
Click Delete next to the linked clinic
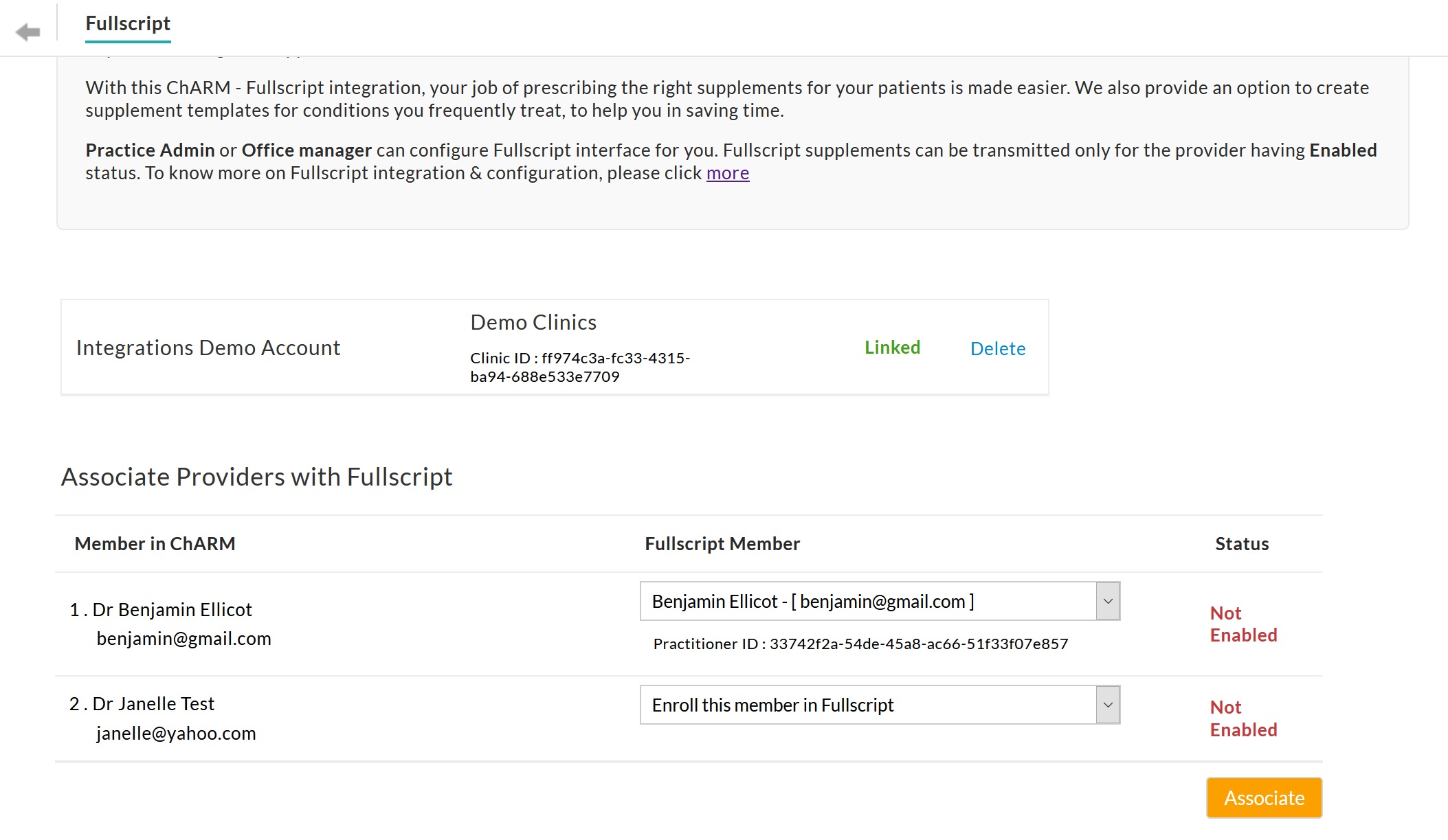(998, 348)
